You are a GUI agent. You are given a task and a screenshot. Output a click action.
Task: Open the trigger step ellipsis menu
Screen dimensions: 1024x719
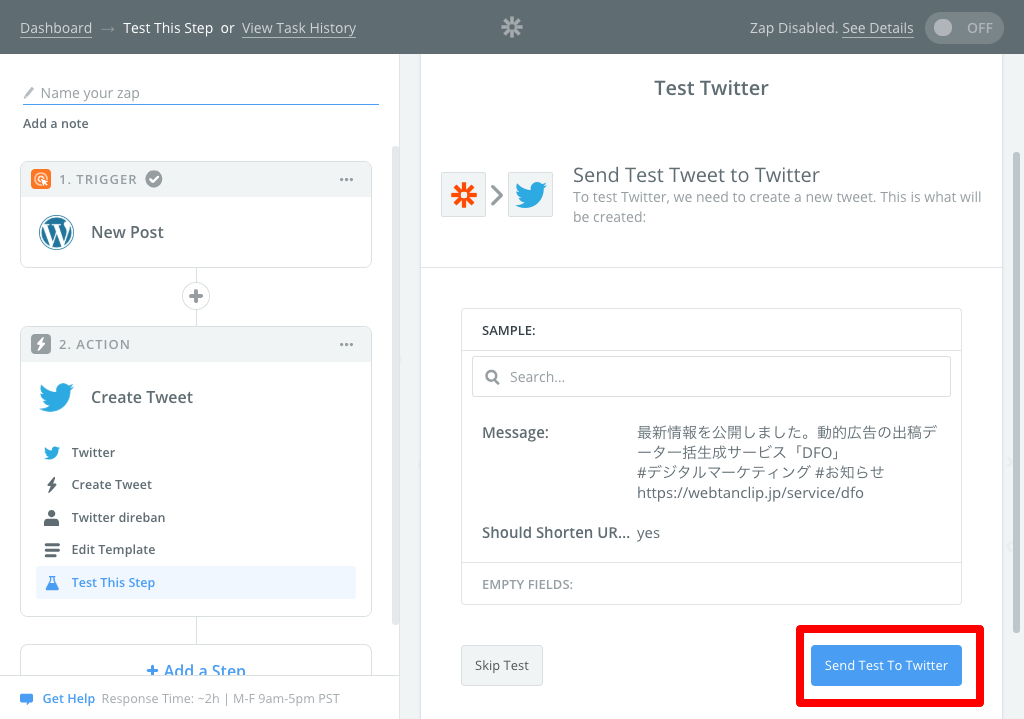[346, 180]
